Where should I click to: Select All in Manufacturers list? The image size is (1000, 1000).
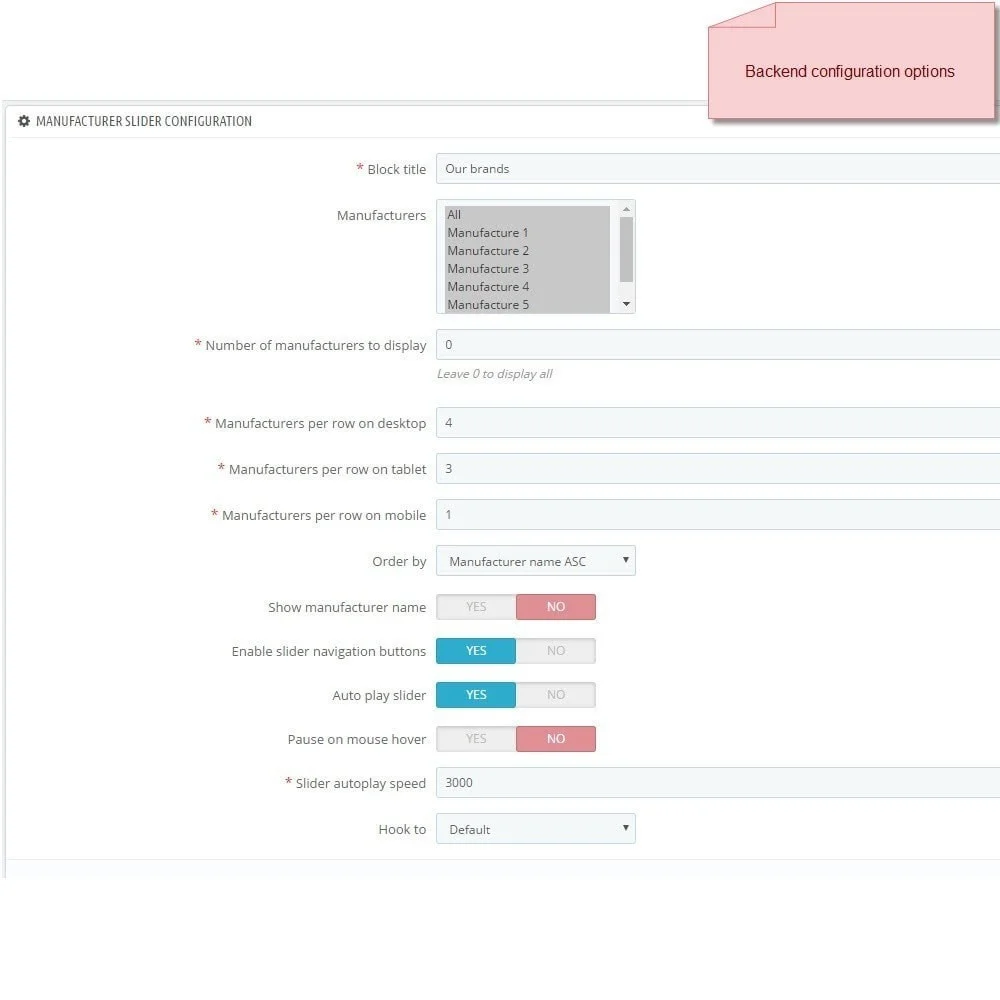point(526,215)
